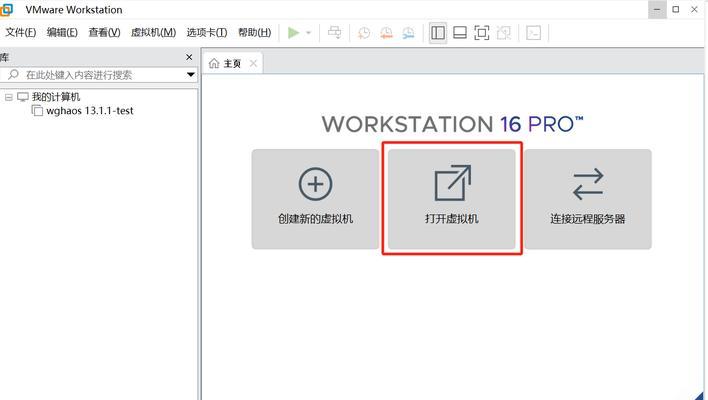This screenshot has height=400, width=708.
Task: Click the take snapshot clock icon
Action: (364, 33)
